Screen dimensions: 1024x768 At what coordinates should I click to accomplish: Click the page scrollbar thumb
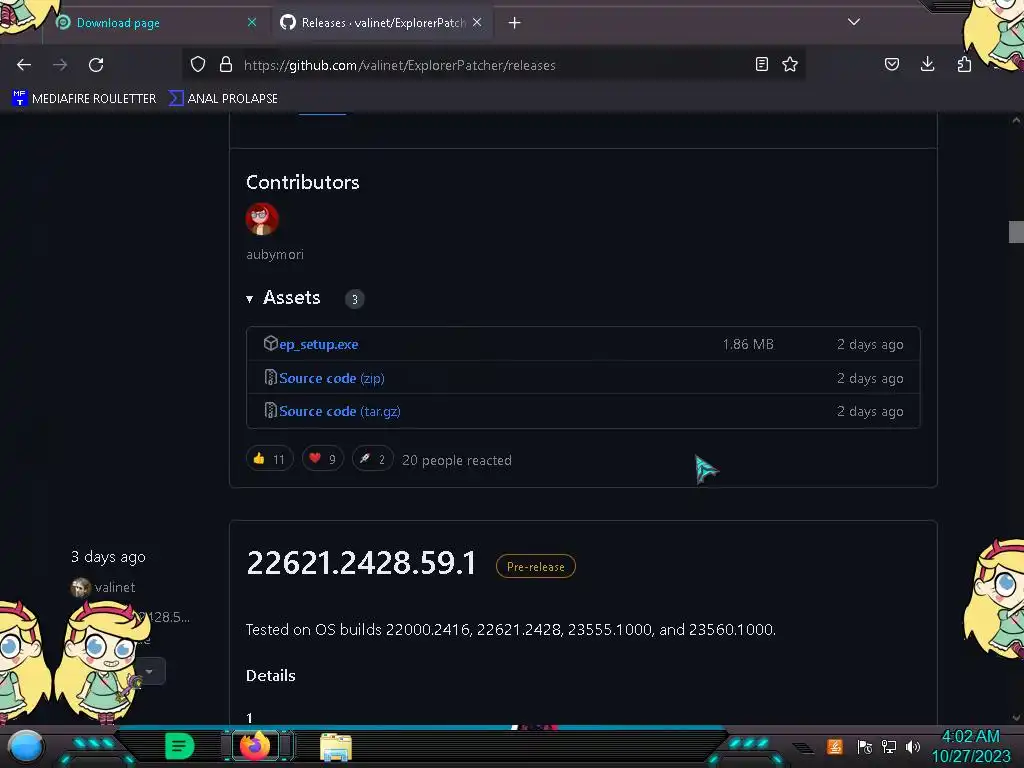pyautogui.click(x=1016, y=232)
